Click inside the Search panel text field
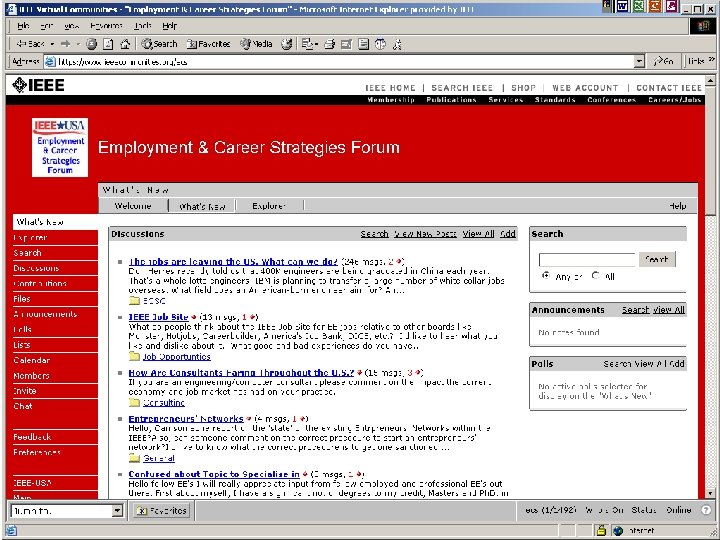Viewport: 720px width, 540px height. (587, 259)
